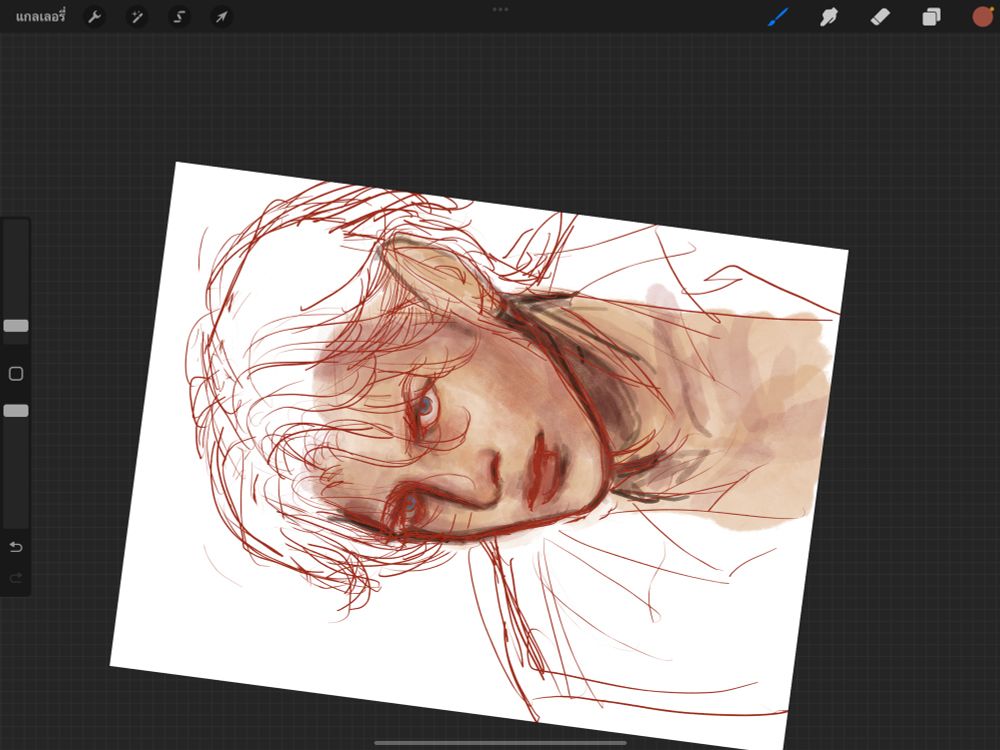Tap the Redo arrow in the sidebar

pyautogui.click(x=16, y=578)
